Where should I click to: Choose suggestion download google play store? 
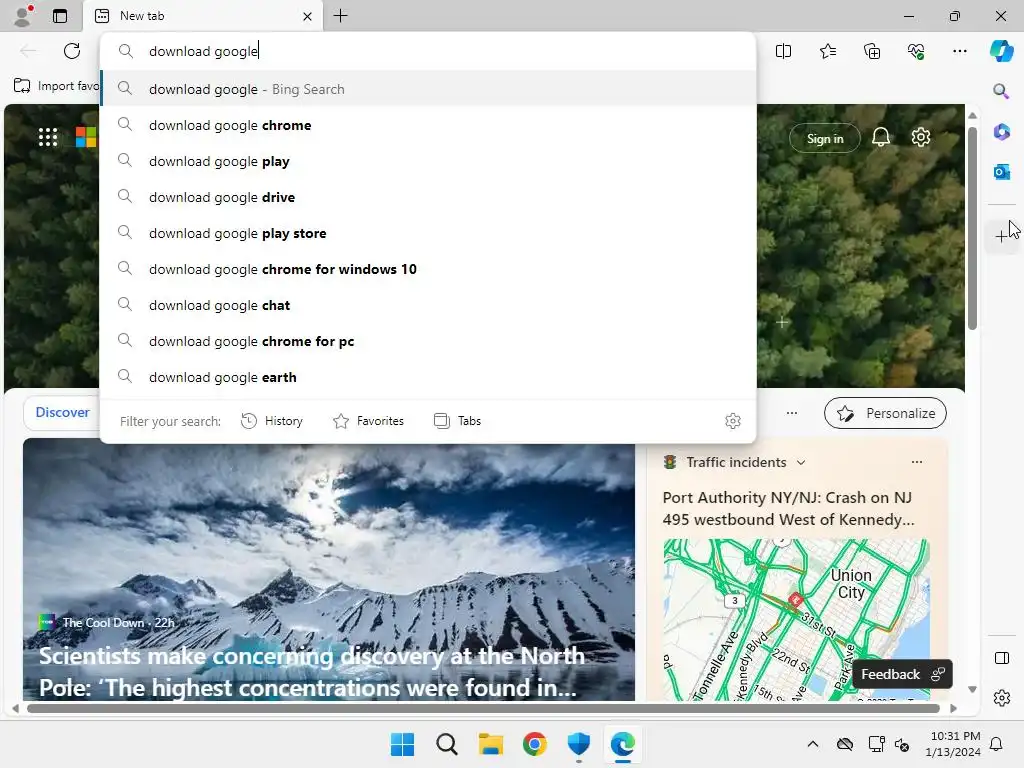pyautogui.click(x=428, y=232)
